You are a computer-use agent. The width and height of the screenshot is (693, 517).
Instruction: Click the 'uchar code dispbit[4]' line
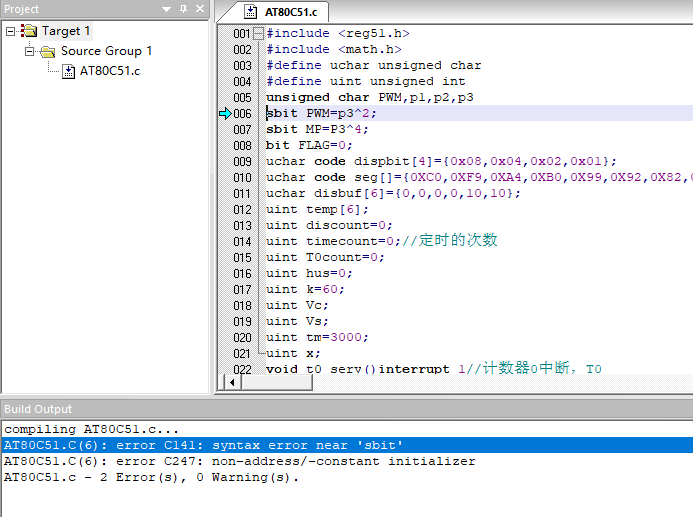(441, 161)
